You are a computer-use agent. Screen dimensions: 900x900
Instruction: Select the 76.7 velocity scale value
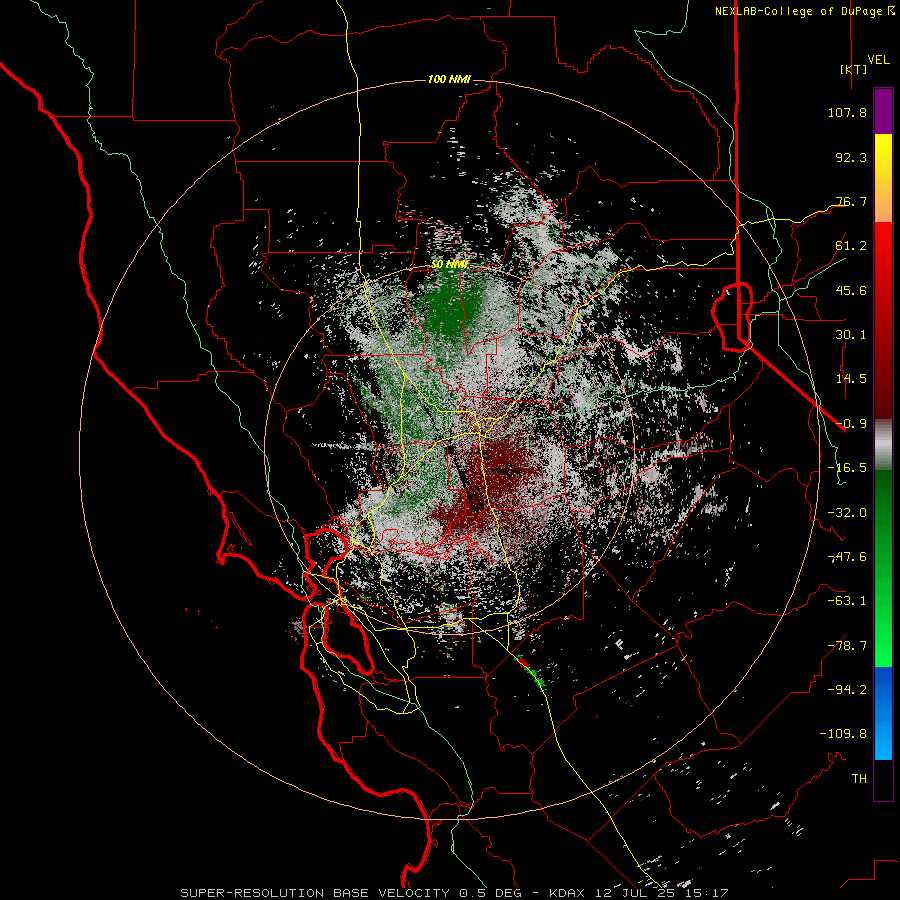[851, 201]
